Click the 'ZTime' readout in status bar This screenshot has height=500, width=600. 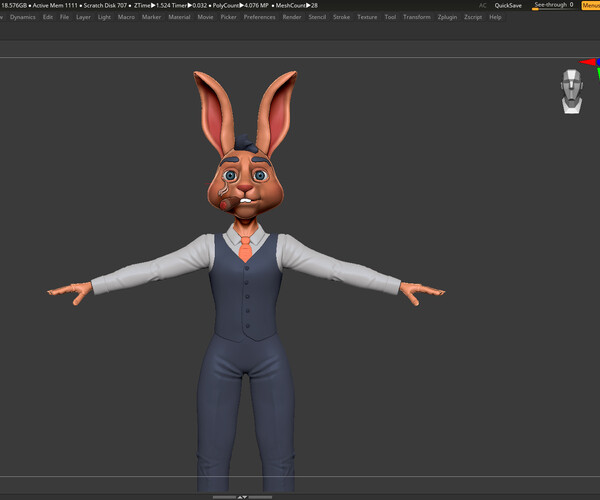pyautogui.click(x=150, y=5)
